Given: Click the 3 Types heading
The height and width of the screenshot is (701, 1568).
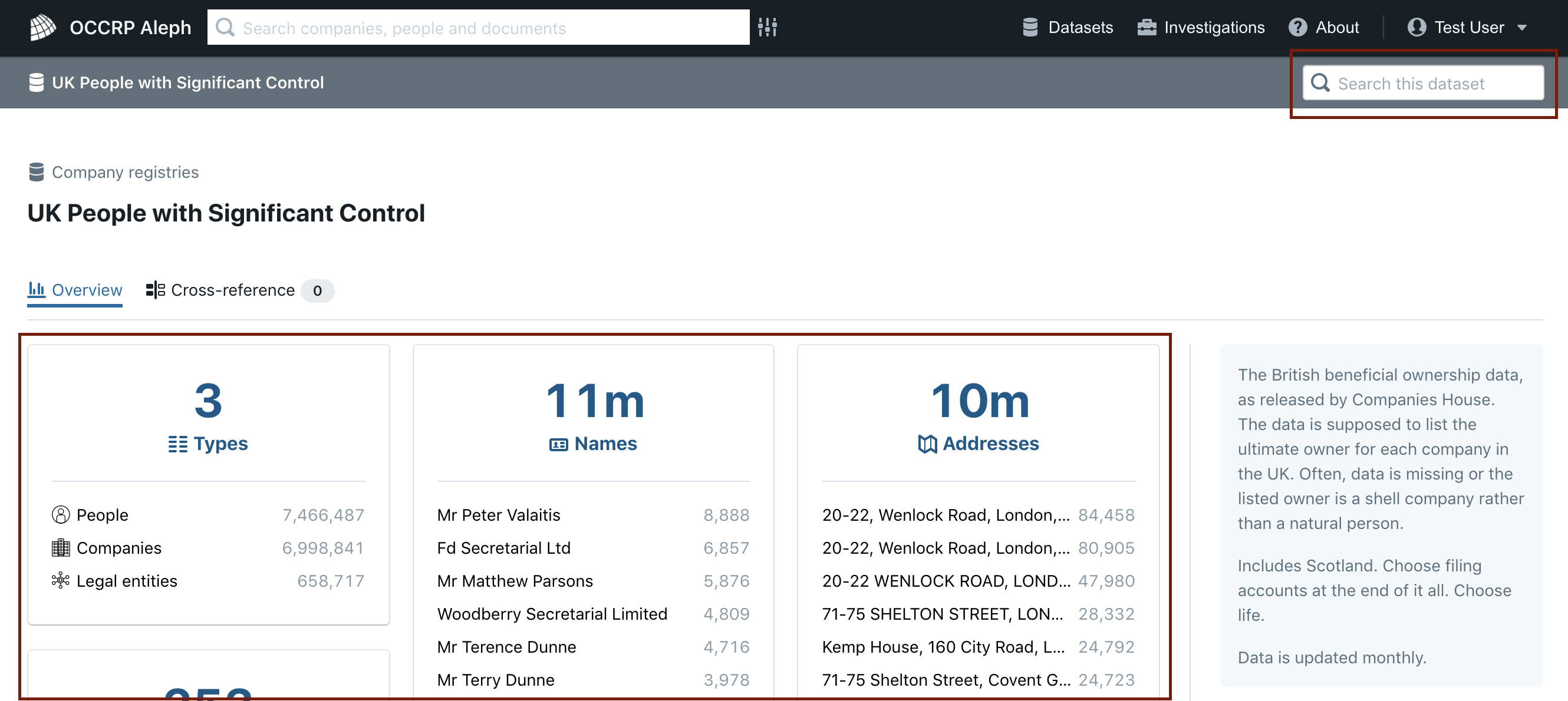Looking at the screenshot, I should (x=208, y=417).
